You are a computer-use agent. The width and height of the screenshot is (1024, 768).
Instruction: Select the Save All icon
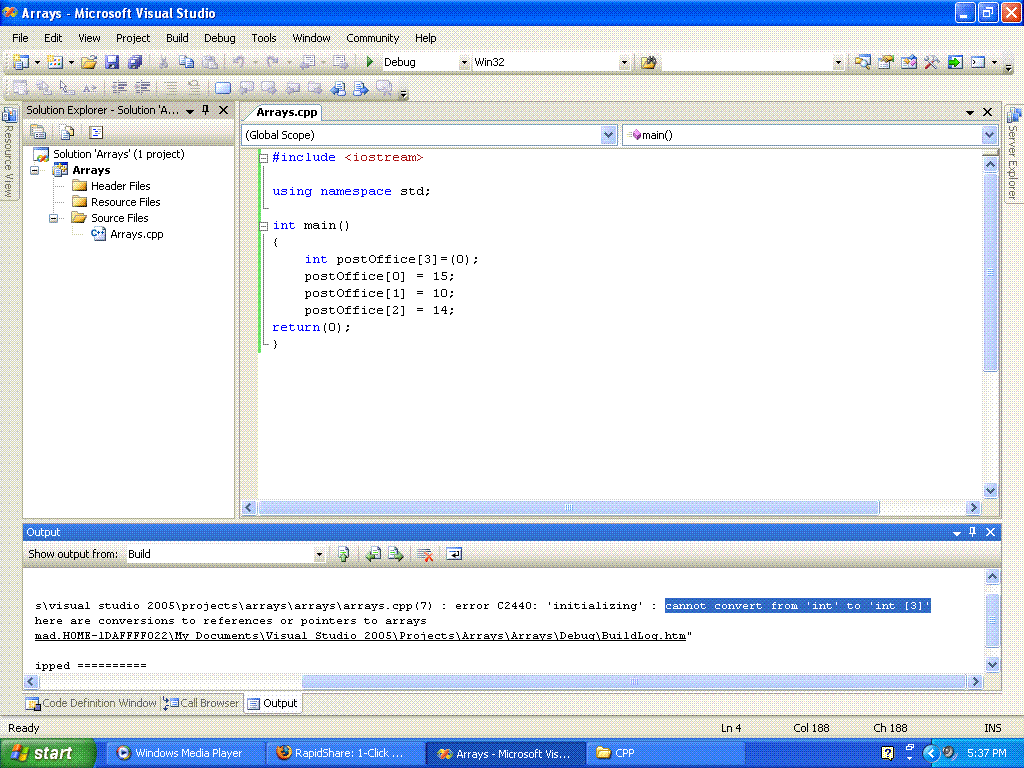135,61
